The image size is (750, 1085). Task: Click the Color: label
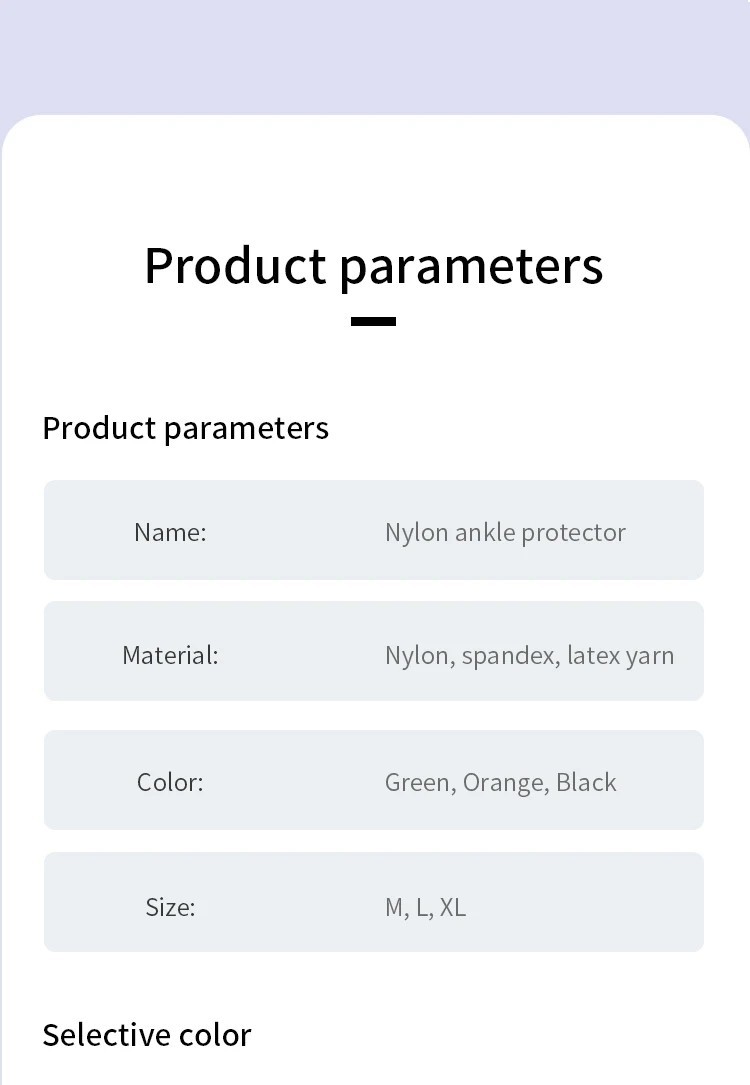point(170,783)
